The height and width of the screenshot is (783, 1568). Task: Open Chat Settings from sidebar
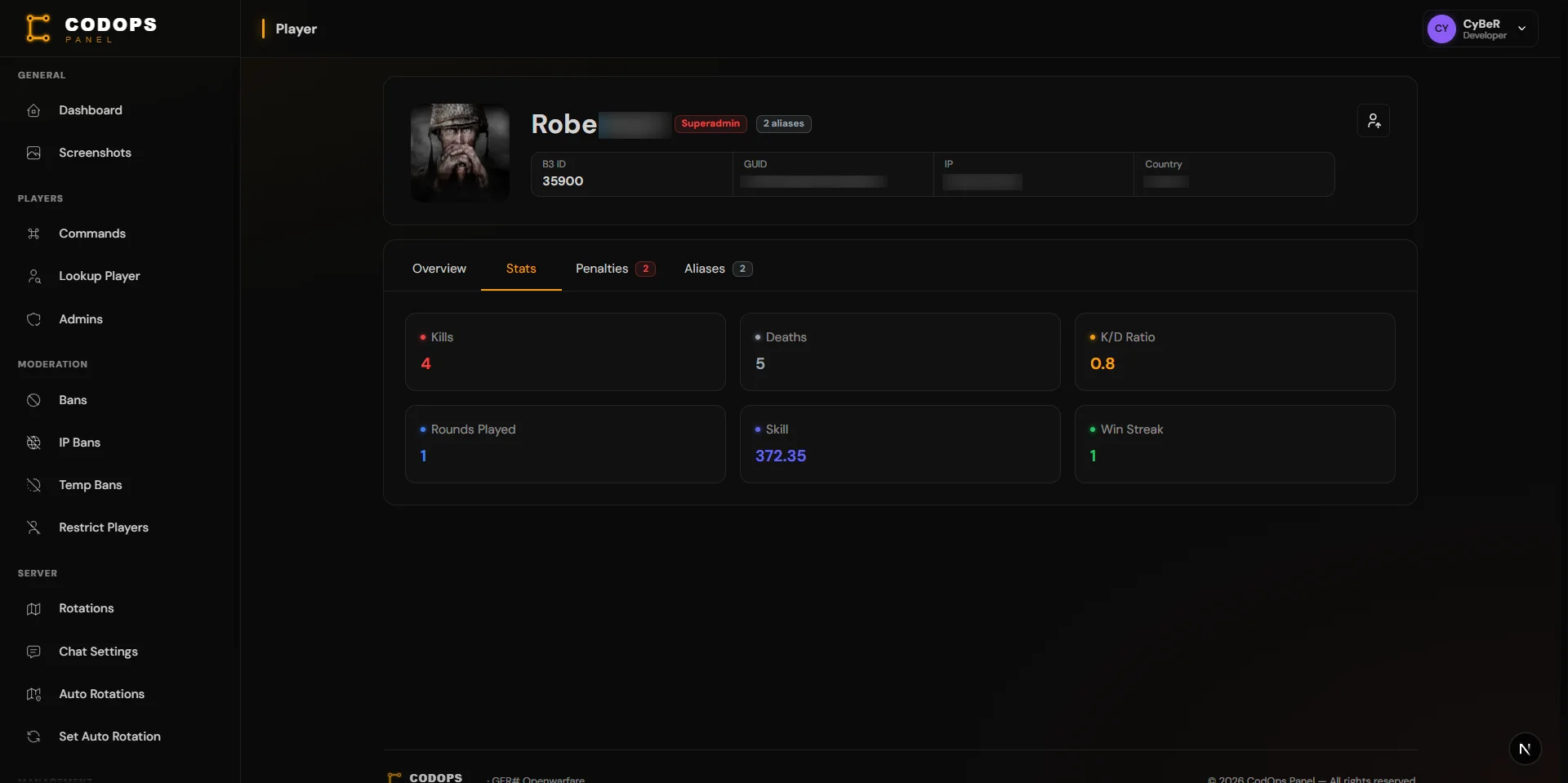pyautogui.click(x=98, y=652)
